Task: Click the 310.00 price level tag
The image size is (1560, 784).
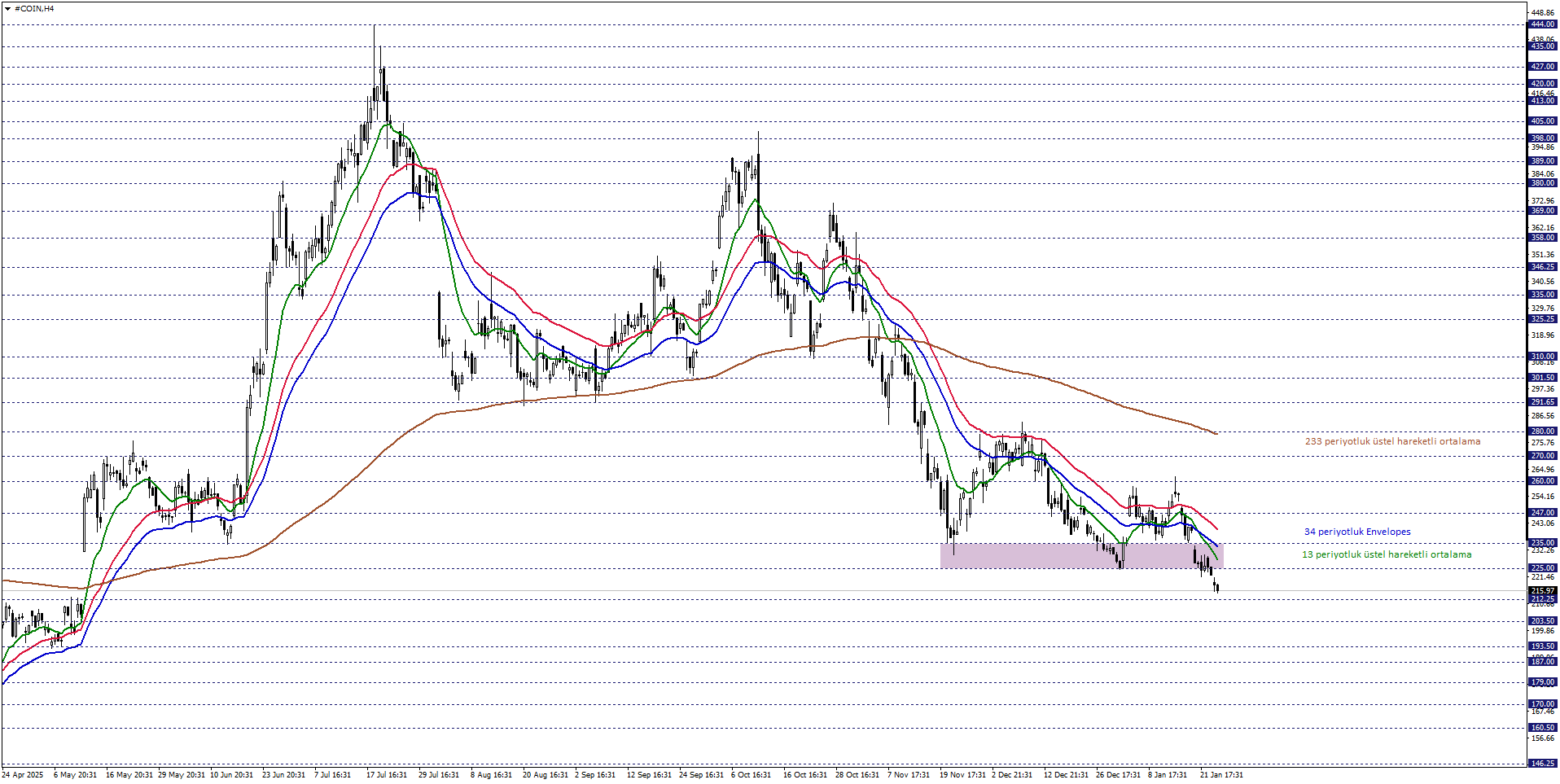Action: click(x=1542, y=357)
